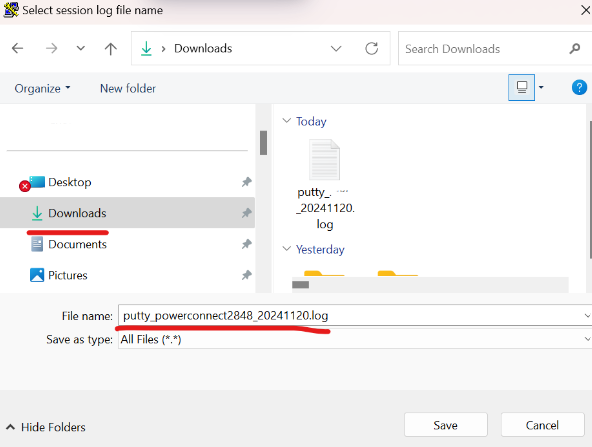
Task: Go forward with the right arrow
Action: [51, 48]
